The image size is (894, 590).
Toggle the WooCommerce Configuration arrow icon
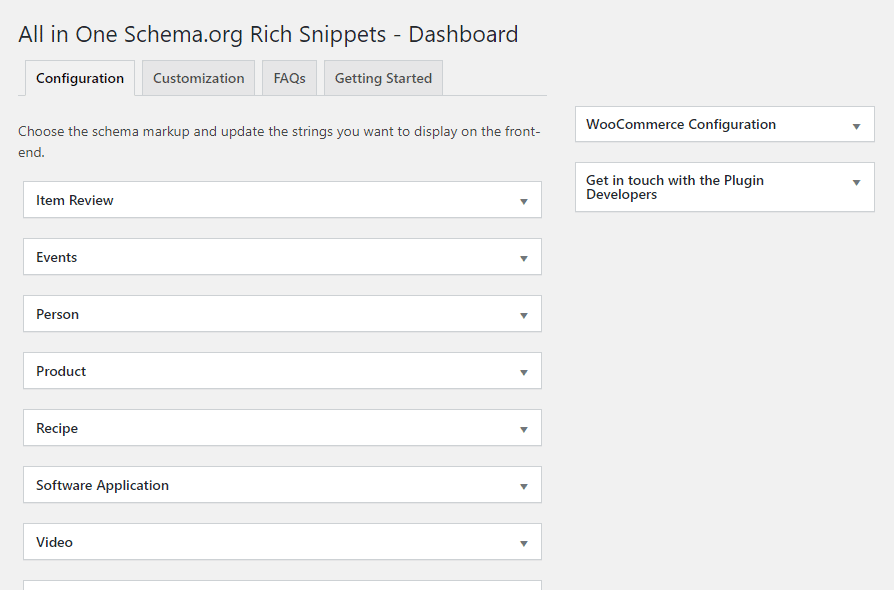[x=856, y=126]
